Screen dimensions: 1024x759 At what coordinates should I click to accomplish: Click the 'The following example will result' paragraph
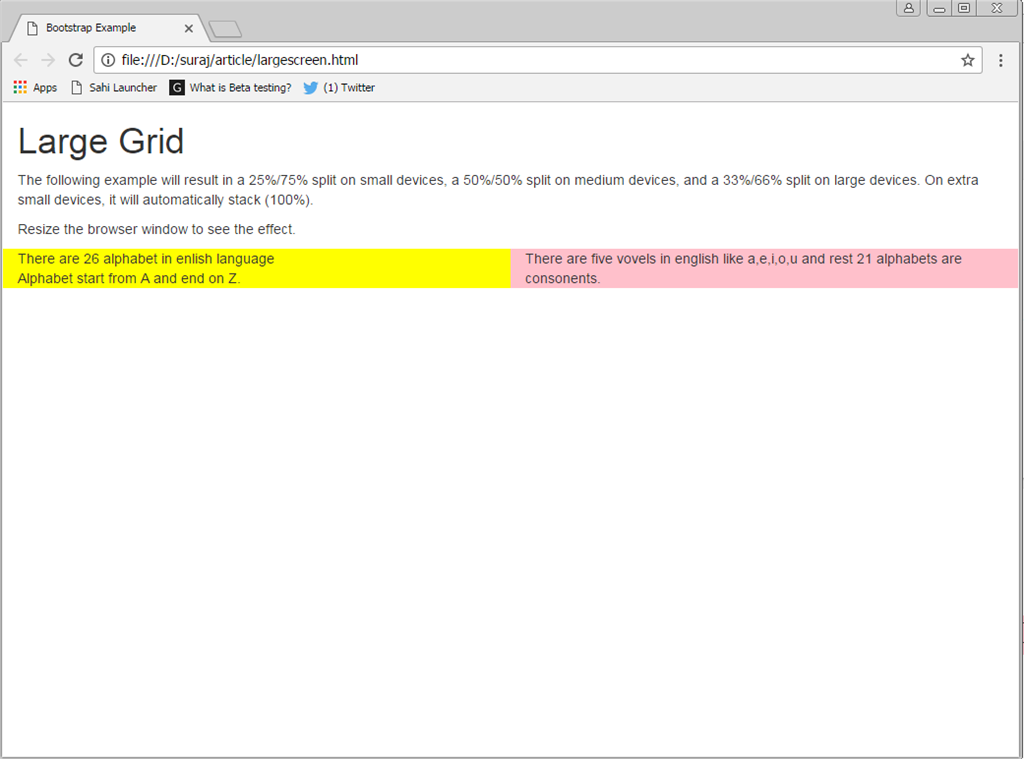coord(498,190)
